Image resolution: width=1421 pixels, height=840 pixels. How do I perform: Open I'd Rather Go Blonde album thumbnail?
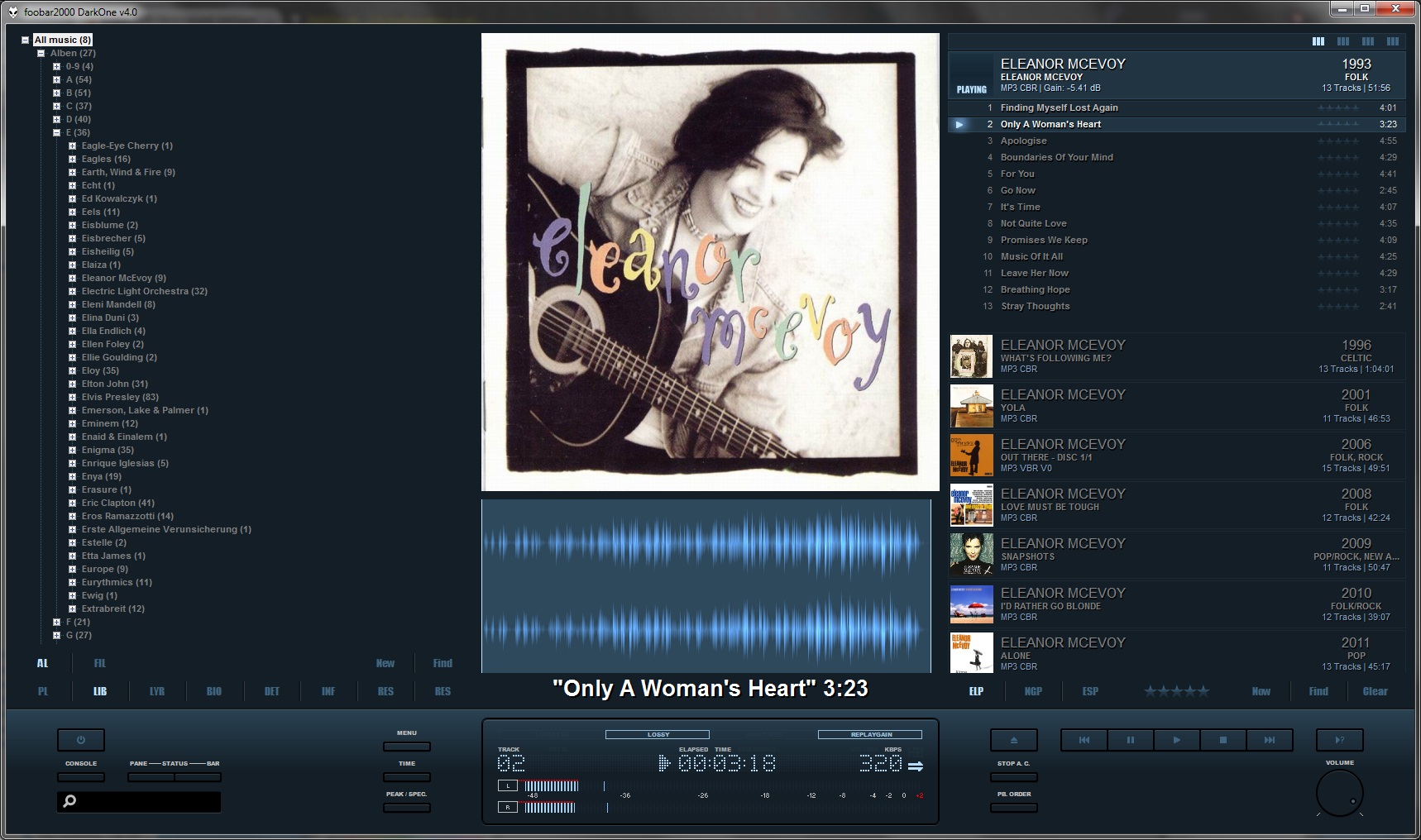971,604
